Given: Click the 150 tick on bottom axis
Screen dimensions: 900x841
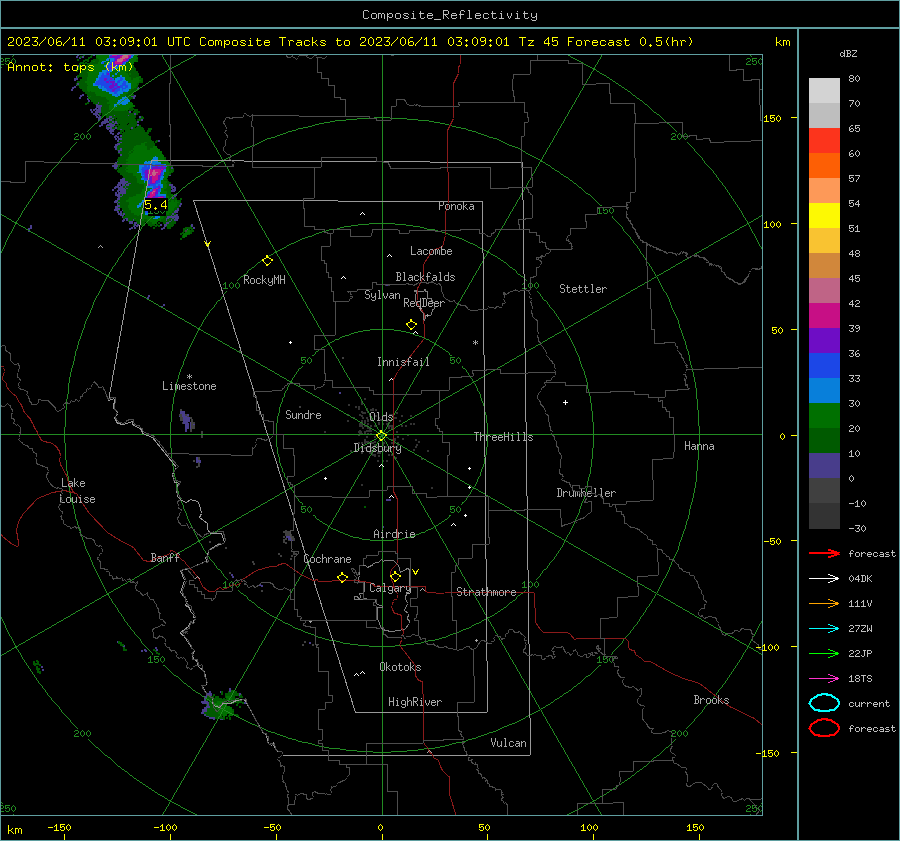Looking at the screenshot, I should pyautogui.click(x=695, y=827).
